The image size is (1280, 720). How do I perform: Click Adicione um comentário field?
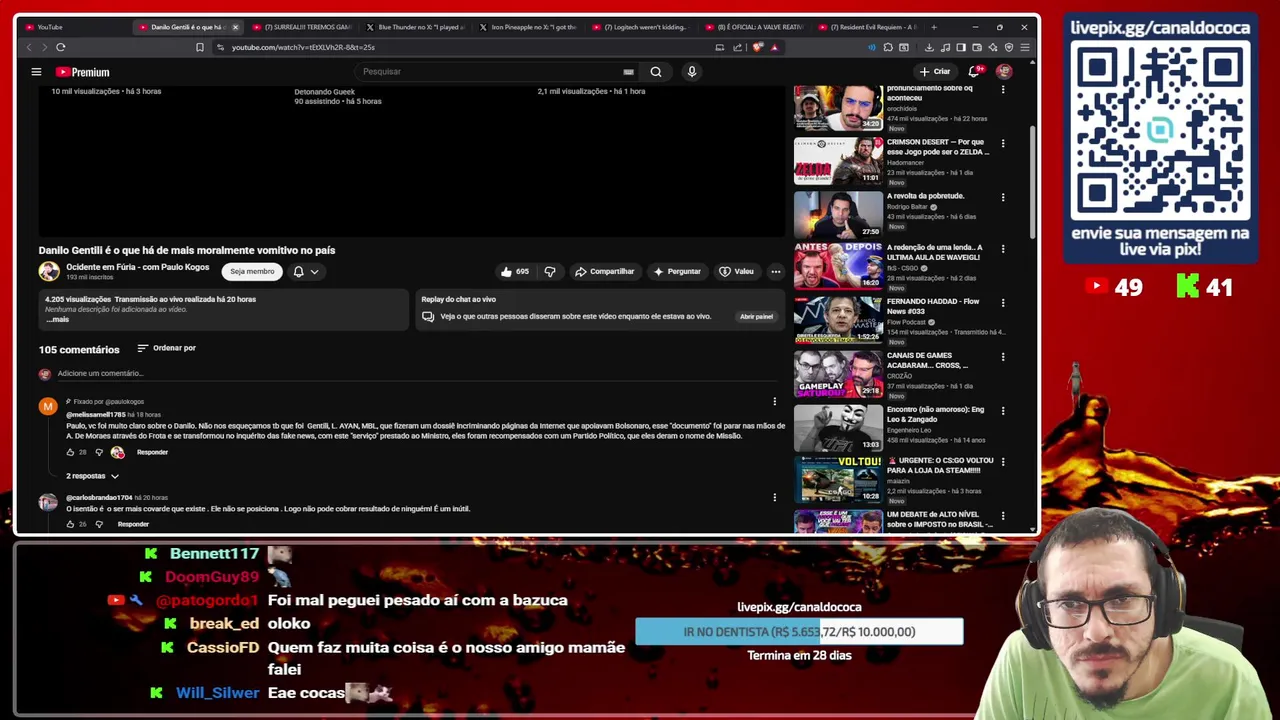tap(415, 373)
